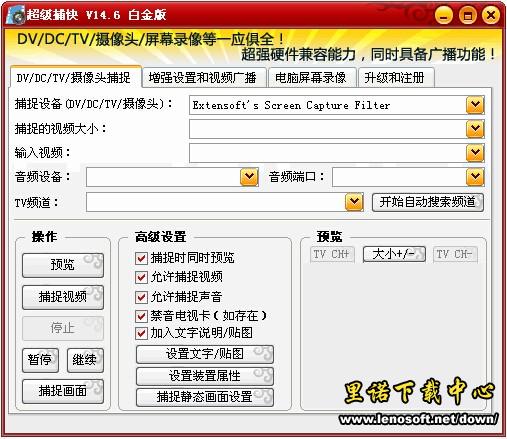The height and width of the screenshot is (439, 507).
Task: Open the 音频设备 dropdown arrow
Action: (x=249, y=177)
